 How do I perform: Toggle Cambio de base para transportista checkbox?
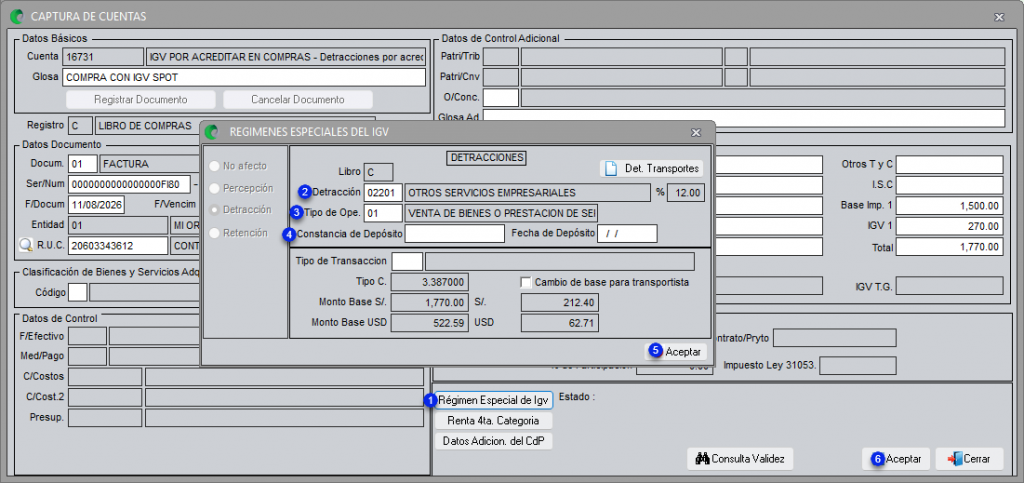pos(526,283)
